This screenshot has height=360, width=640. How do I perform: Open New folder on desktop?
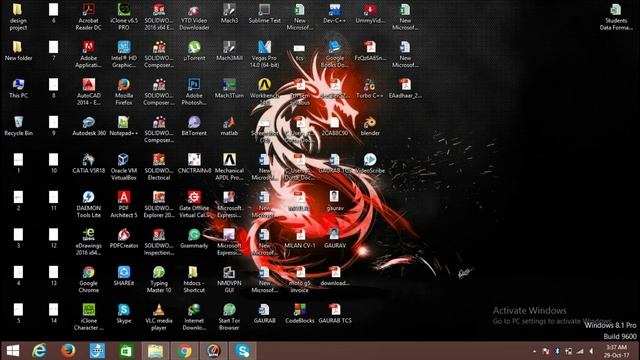coord(18,51)
